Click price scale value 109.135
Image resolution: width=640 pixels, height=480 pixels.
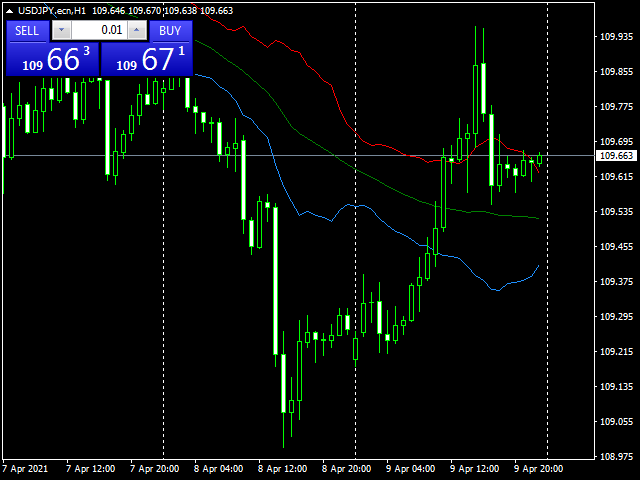click(x=616, y=387)
